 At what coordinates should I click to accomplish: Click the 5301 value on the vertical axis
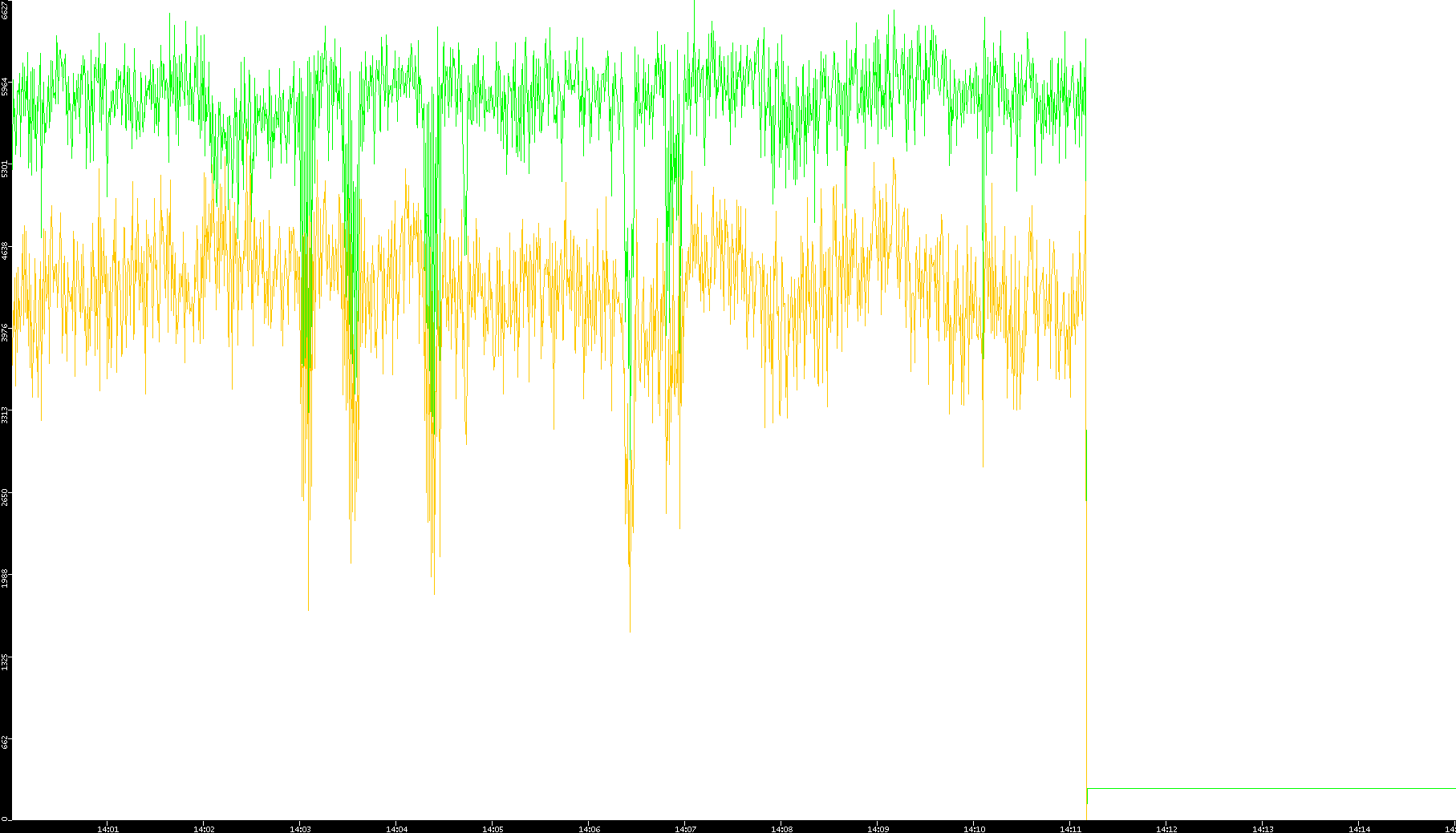(x=5, y=169)
